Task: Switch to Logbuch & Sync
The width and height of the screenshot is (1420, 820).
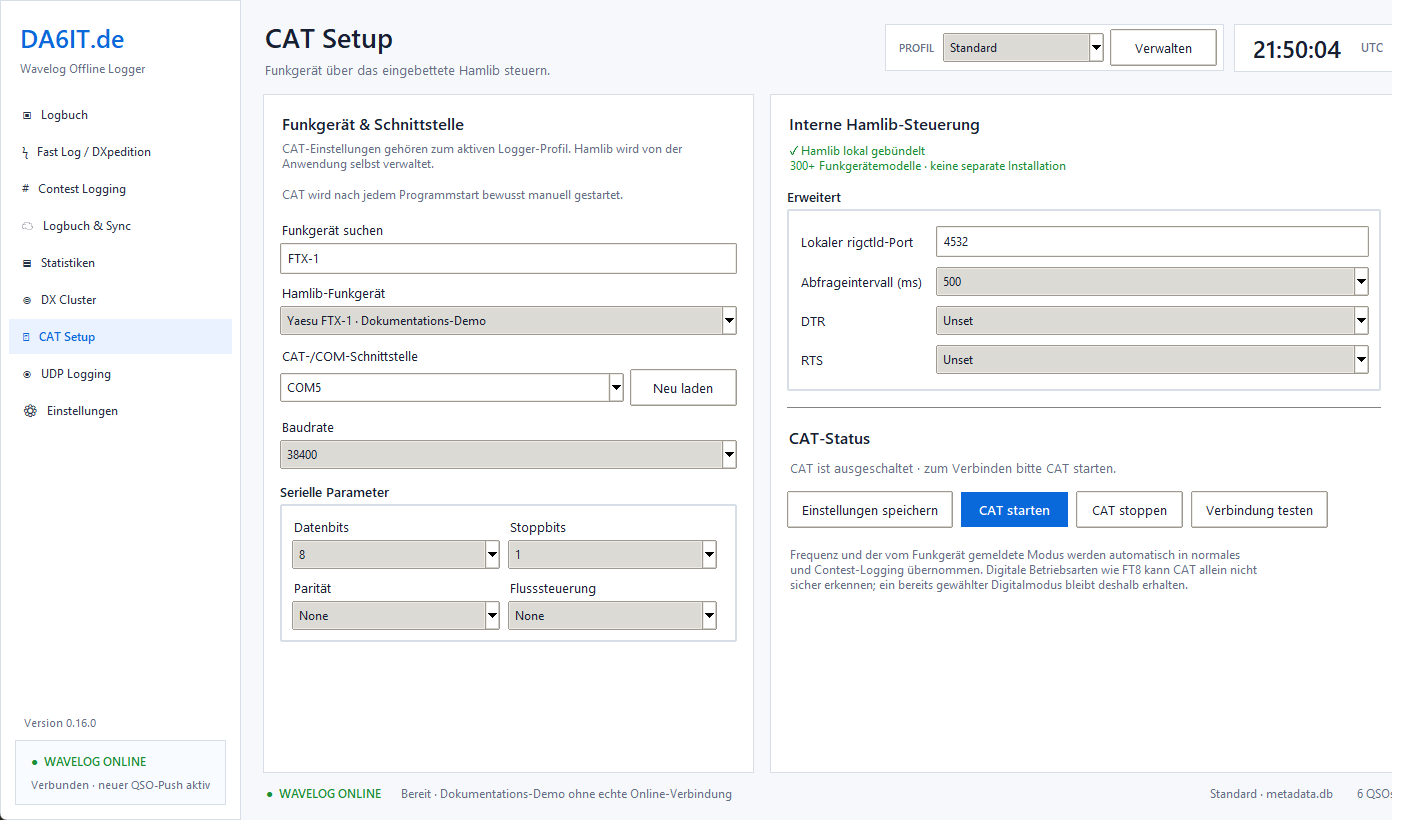Action: point(120,226)
